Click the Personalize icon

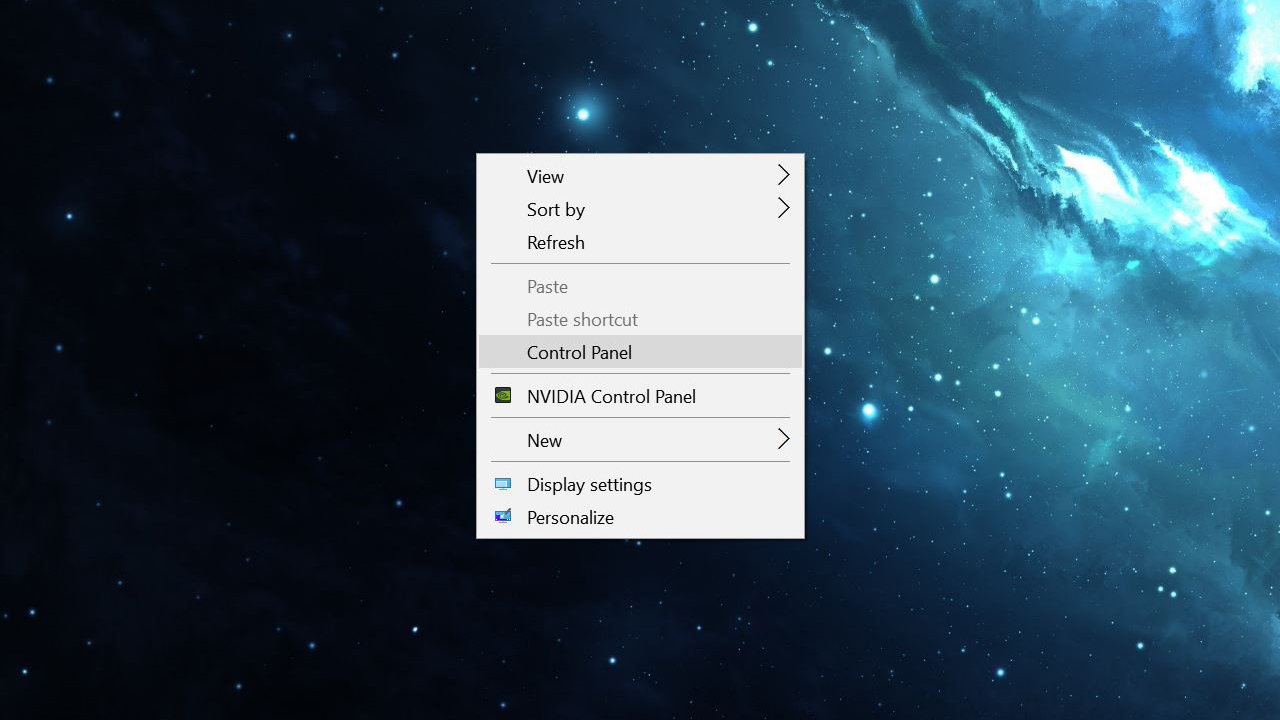pos(503,517)
